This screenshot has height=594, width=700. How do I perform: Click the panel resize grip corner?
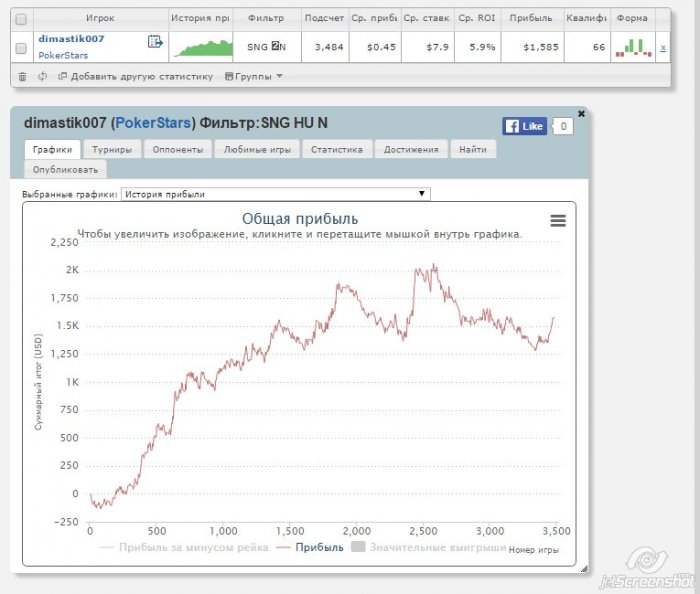[584, 569]
